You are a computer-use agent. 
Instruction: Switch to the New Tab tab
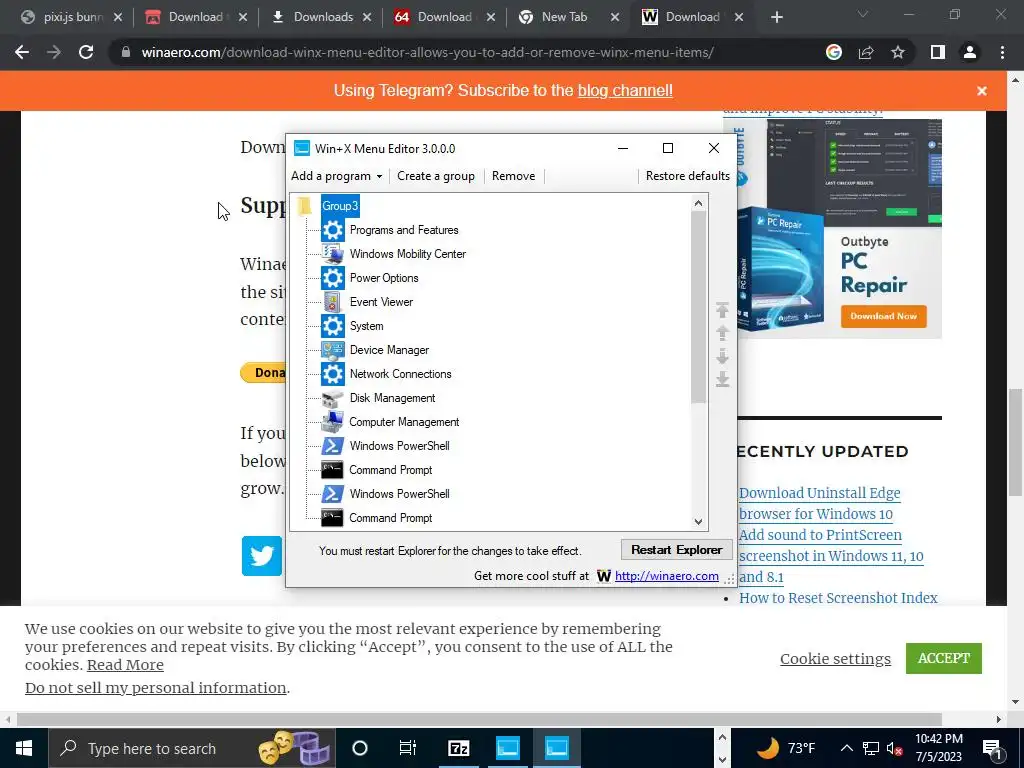click(564, 17)
